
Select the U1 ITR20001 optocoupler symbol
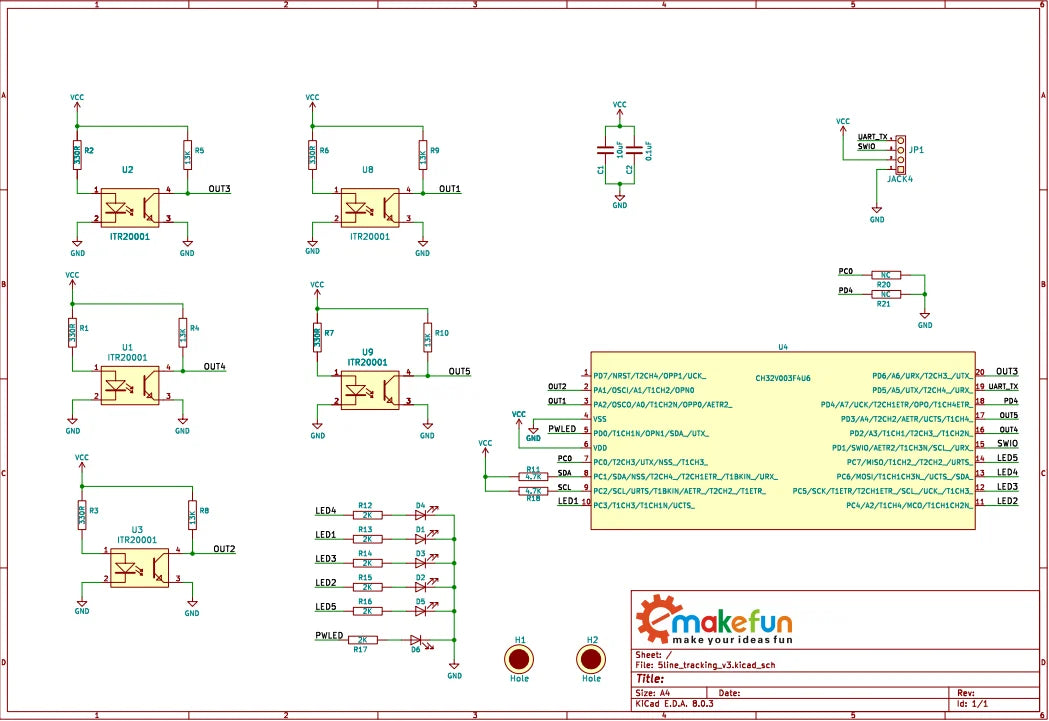coord(130,386)
